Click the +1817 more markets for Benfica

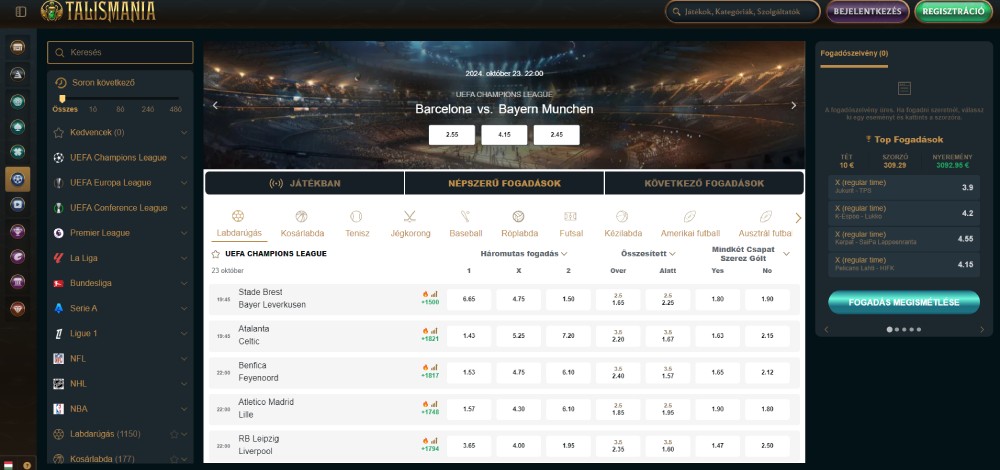[430, 376]
